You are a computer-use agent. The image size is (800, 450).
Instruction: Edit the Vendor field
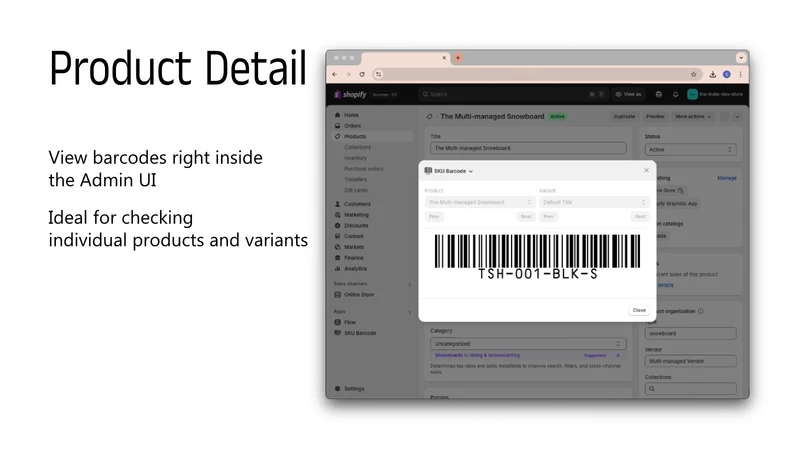[x=690, y=361]
